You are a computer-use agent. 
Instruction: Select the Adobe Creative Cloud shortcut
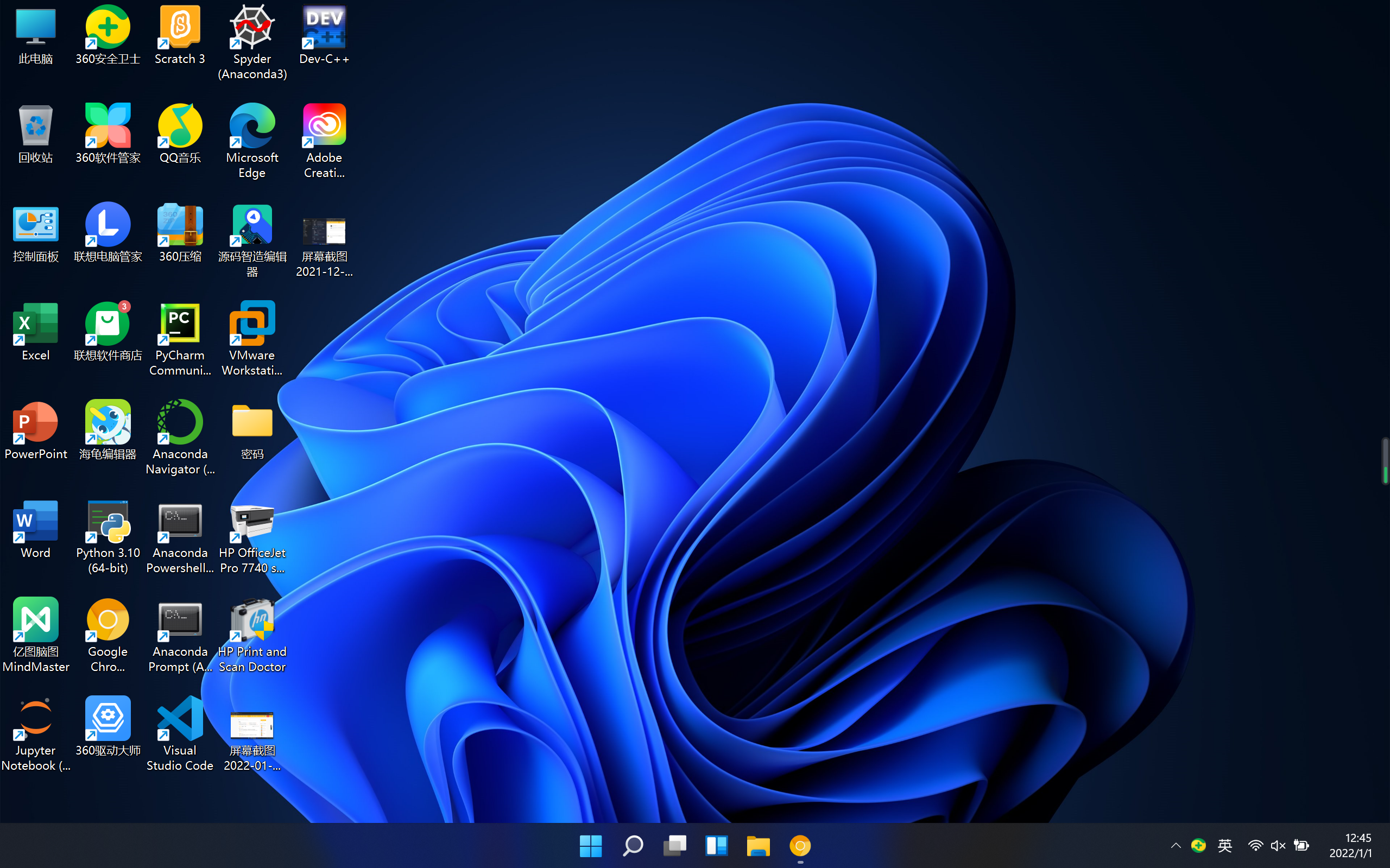point(324,142)
